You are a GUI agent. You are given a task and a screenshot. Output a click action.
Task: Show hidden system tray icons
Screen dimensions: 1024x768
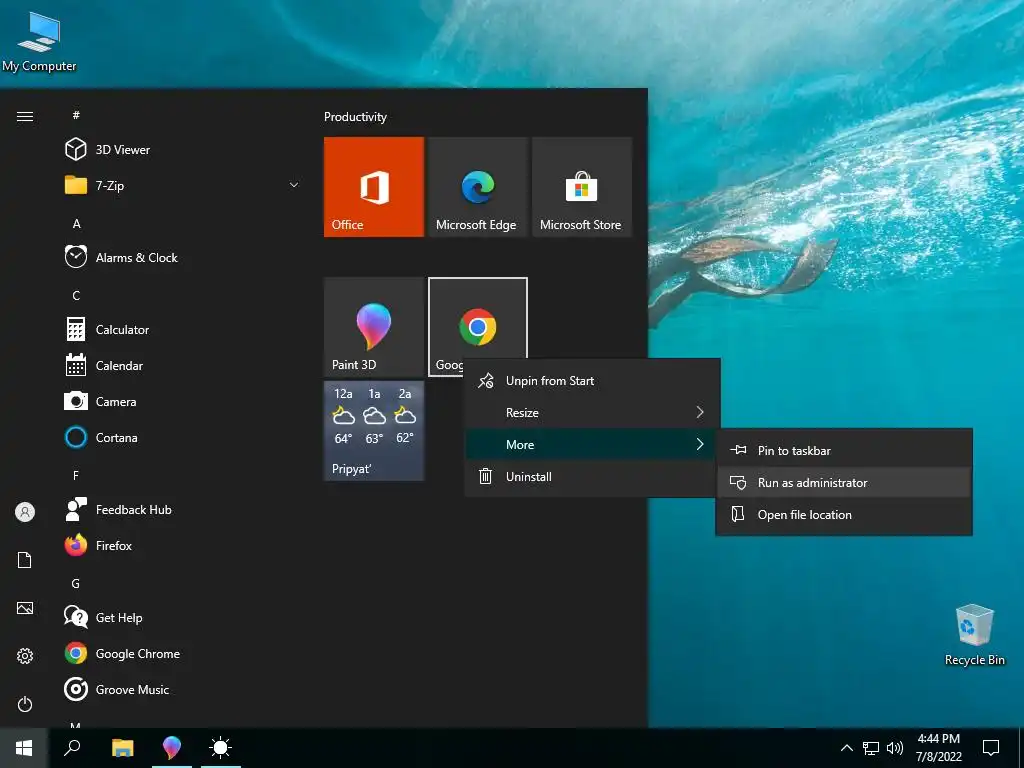[x=846, y=748]
